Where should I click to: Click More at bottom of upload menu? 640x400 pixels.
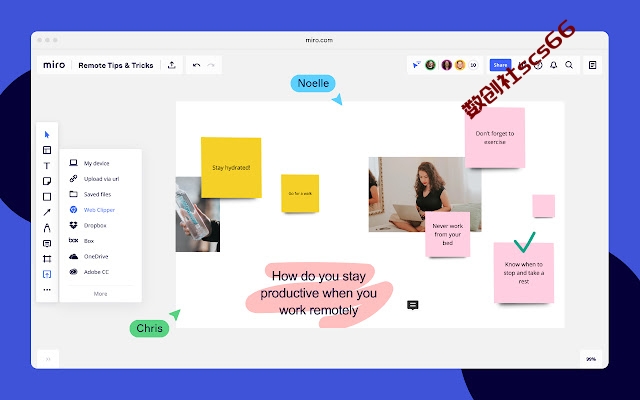pos(100,294)
